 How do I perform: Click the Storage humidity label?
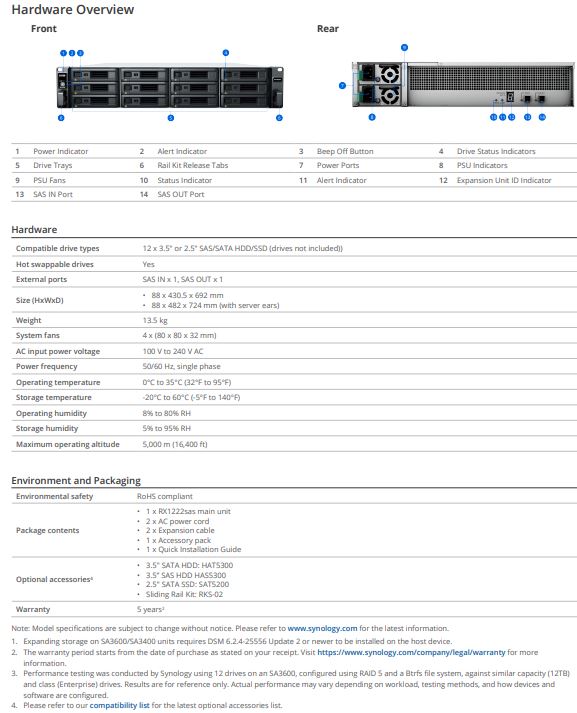(47, 428)
